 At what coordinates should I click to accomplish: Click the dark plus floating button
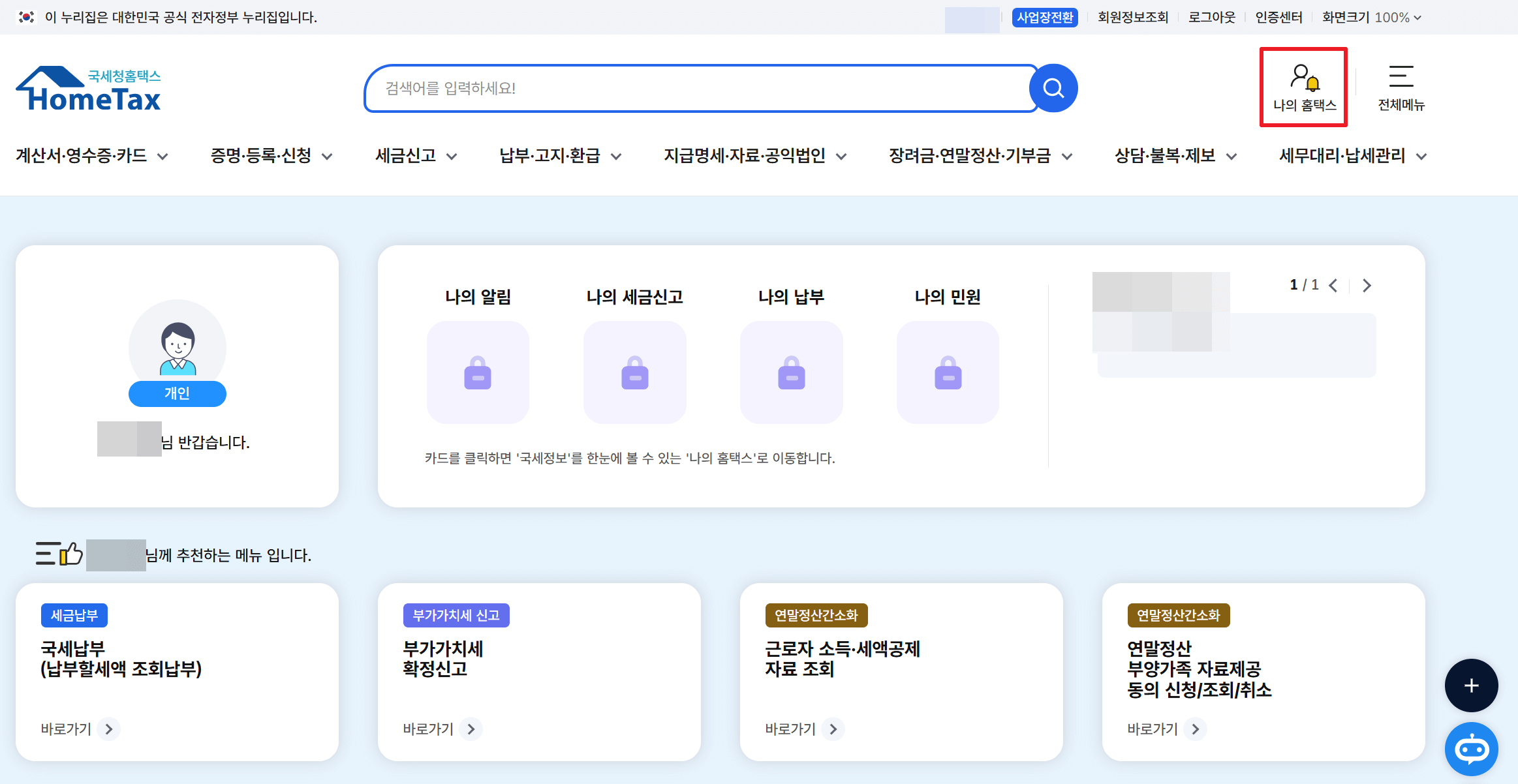[1471, 686]
